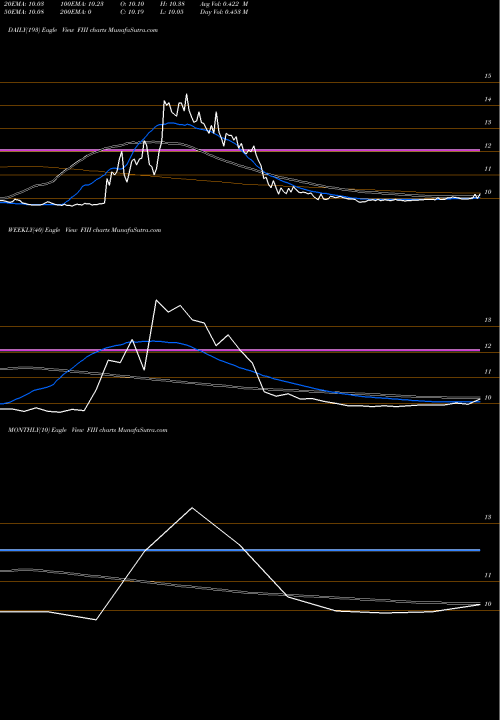Select the high price 'H:' reading
Viewport: 500px width, 720px height.
tap(172, 4)
